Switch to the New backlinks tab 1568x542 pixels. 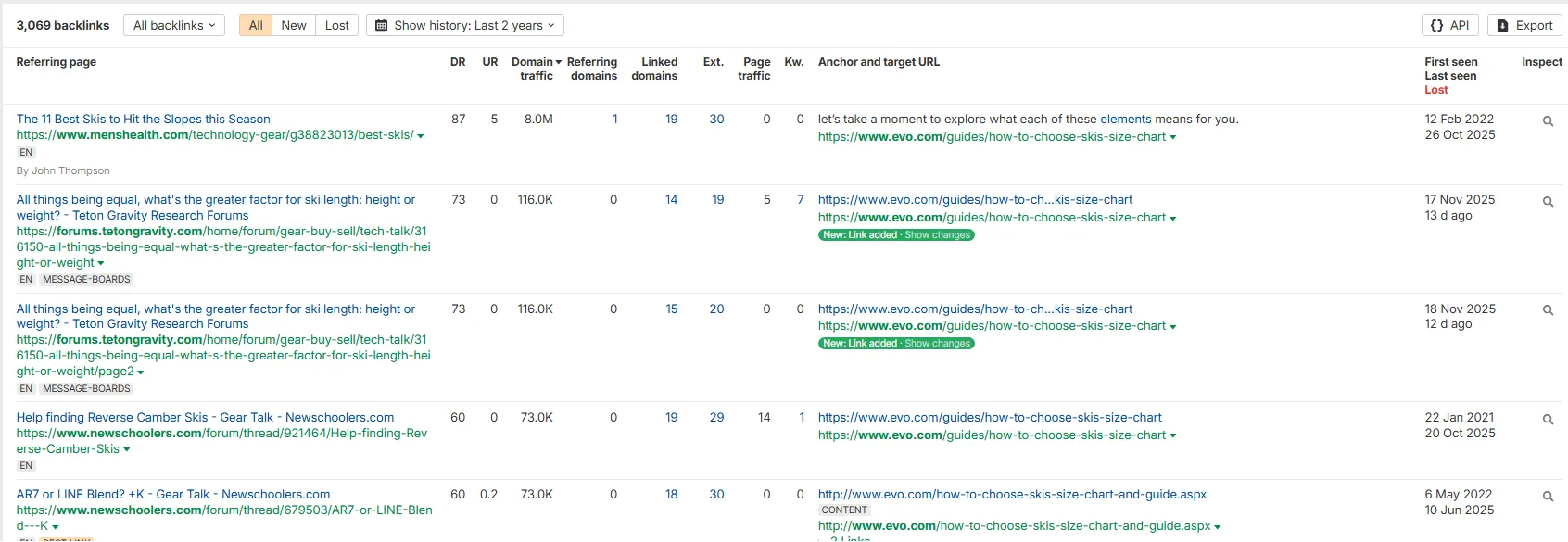pos(294,25)
